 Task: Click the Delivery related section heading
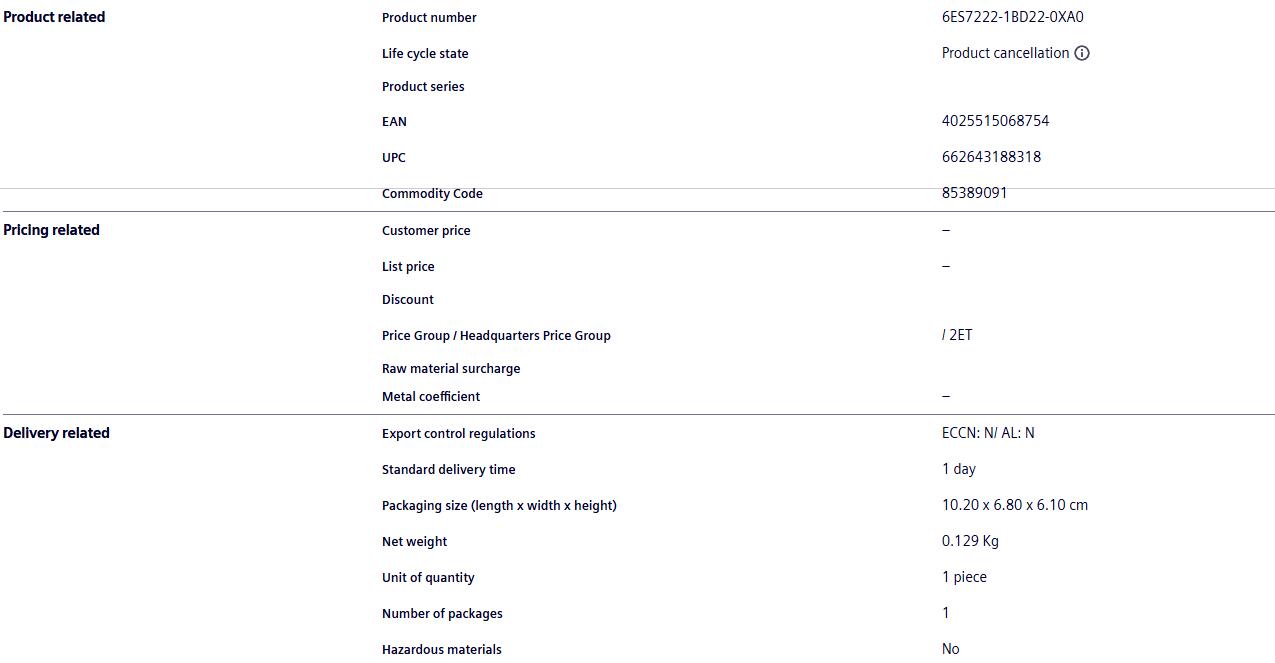[56, 433]
